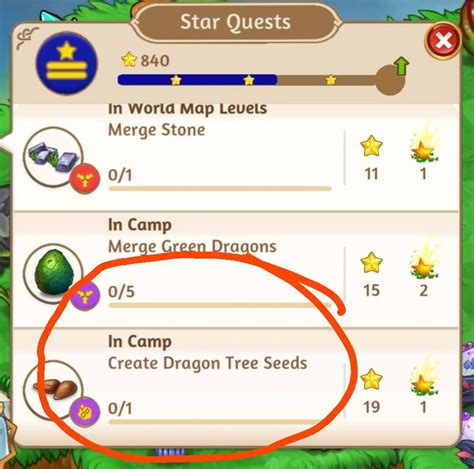This screenshot has width=474, height=469.
Task: Click purple merge badge on green dragon quest
Action: pyautogui.click(x=85, y=295)
